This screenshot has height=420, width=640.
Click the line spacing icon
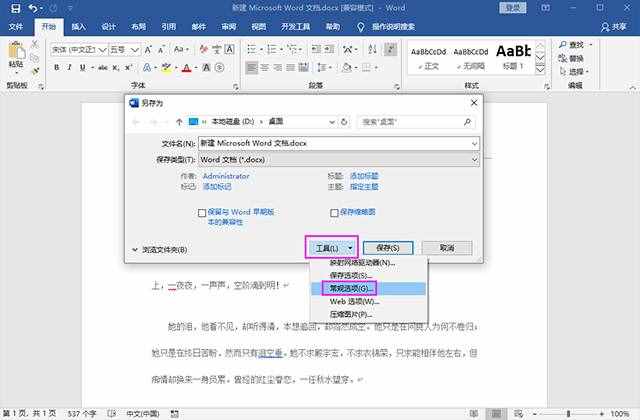tap(322, 67)
